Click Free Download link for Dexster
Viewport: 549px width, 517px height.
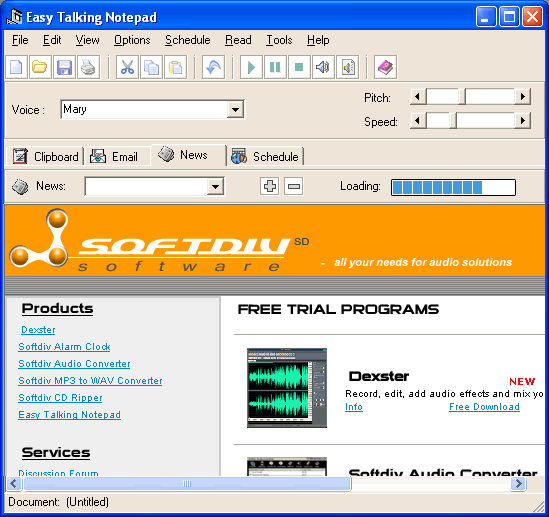coord(484,407)
